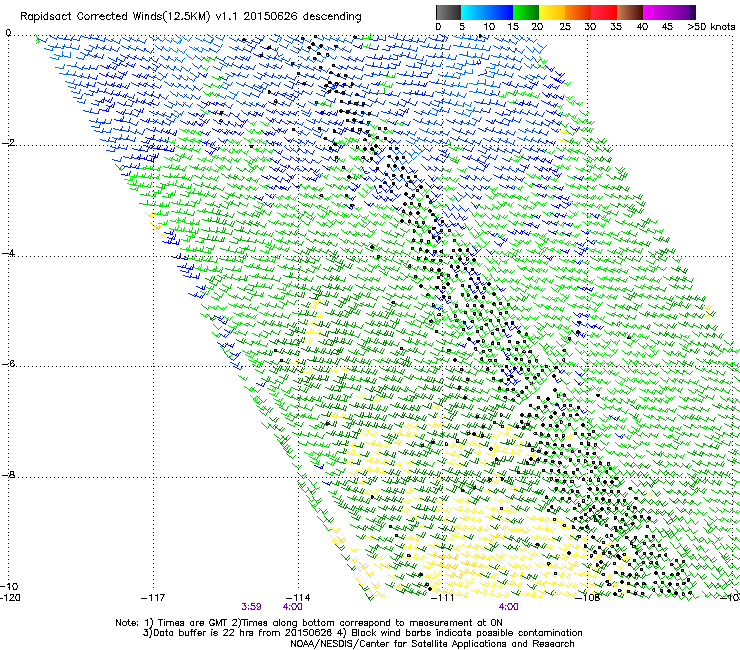Click the '35' label under the color bar

point(616,27)
